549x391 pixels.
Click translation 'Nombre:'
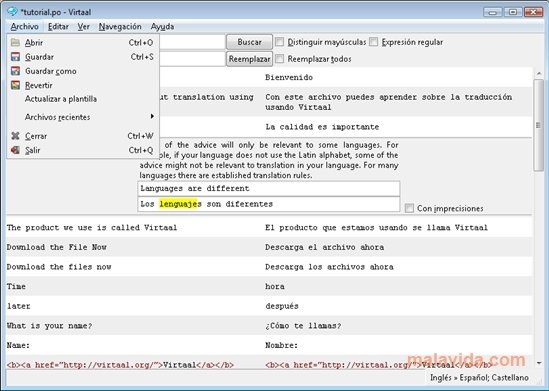282,345
